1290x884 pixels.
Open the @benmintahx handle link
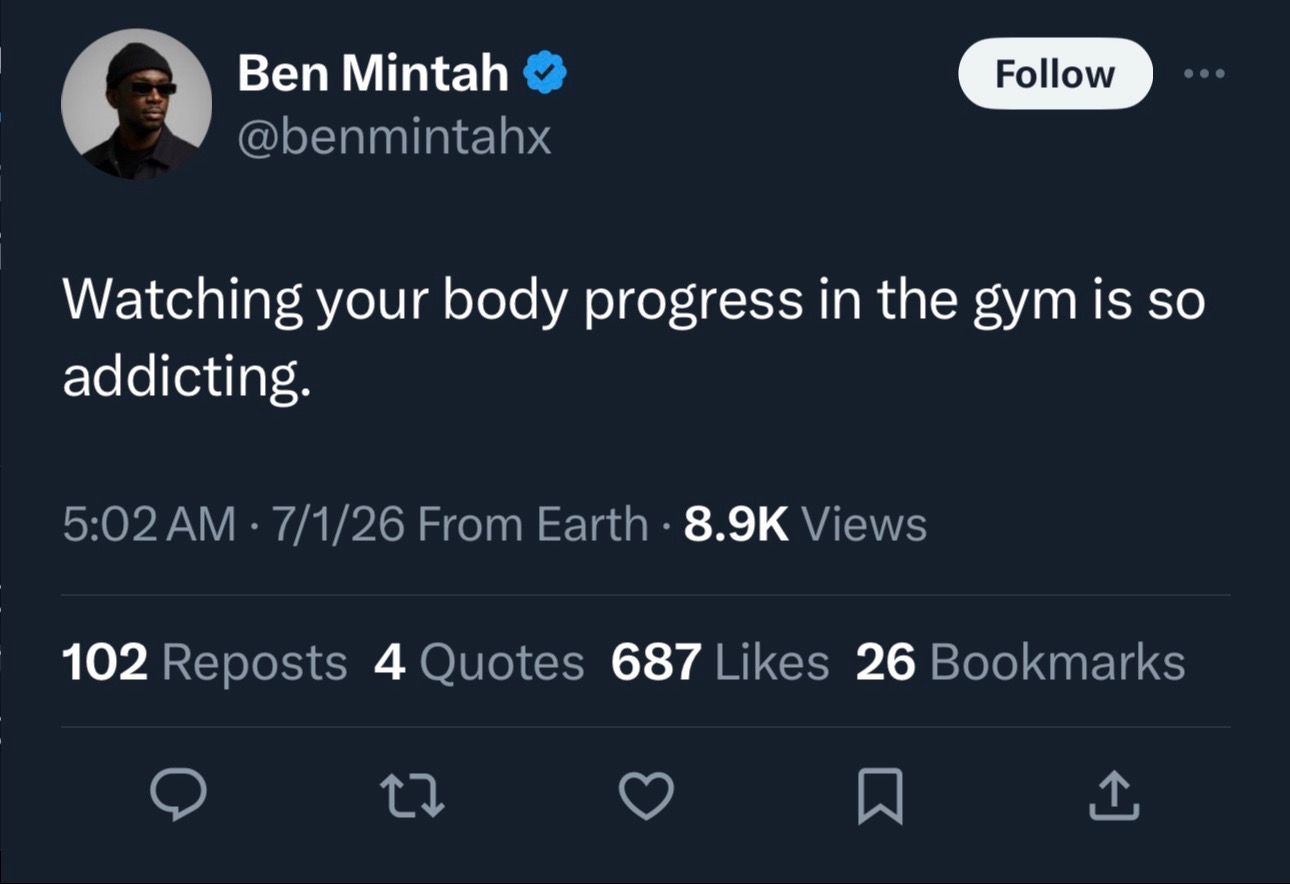[394, 137]
